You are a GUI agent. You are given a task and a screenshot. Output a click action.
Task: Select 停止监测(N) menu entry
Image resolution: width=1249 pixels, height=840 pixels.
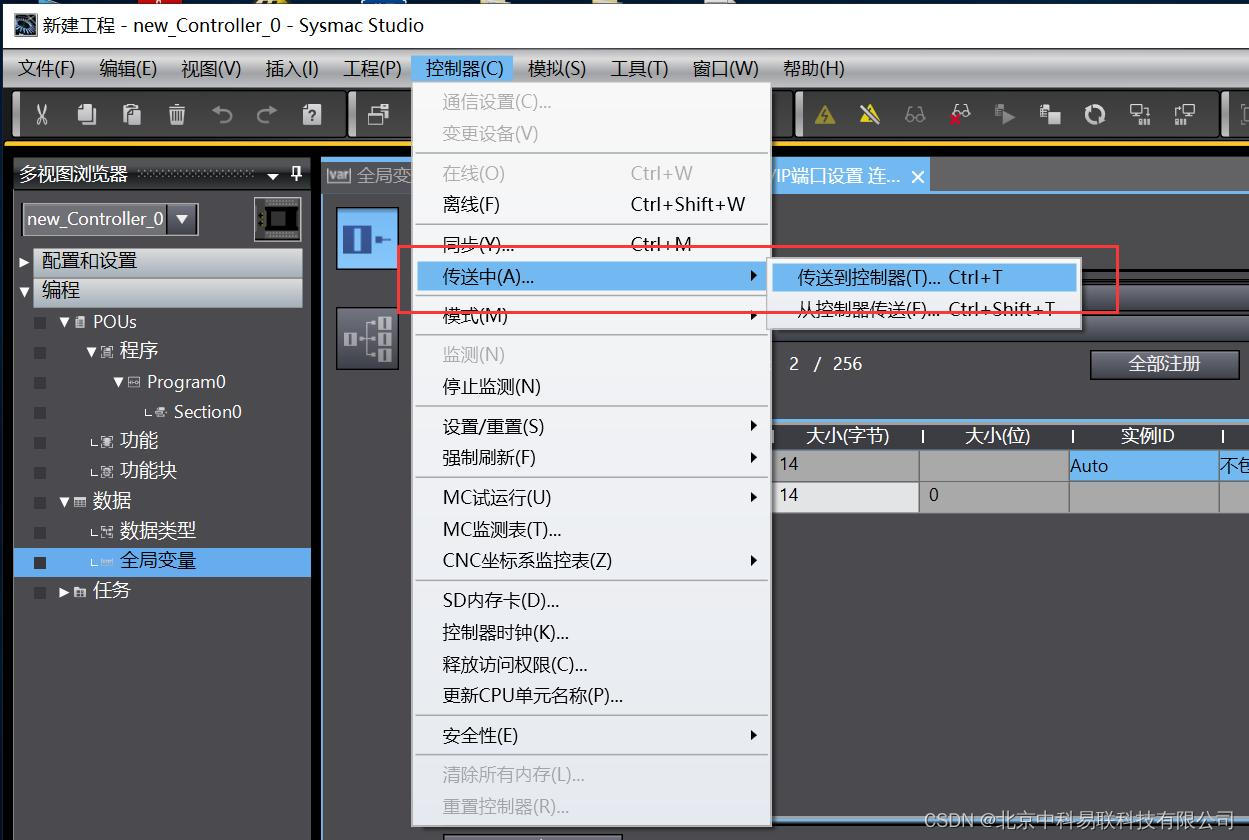click(592, 386)
